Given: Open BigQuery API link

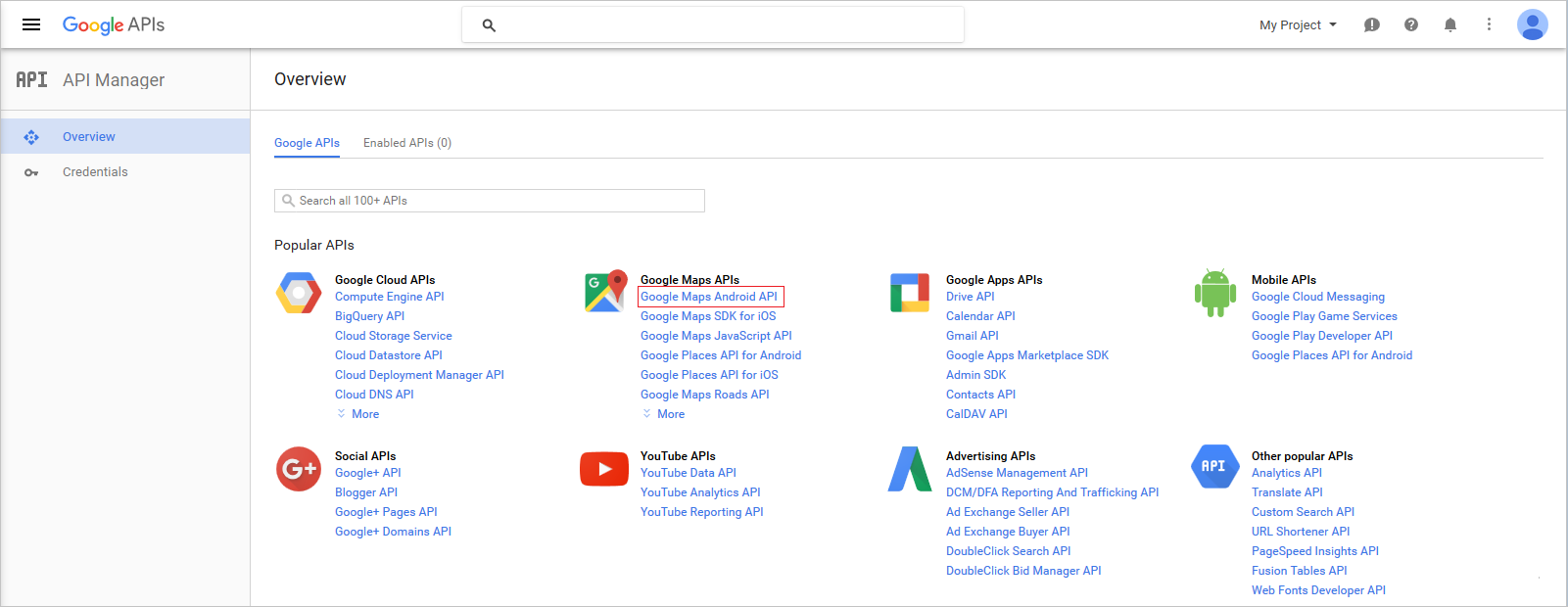Looking at the screenshot, I should coord(369,316).
